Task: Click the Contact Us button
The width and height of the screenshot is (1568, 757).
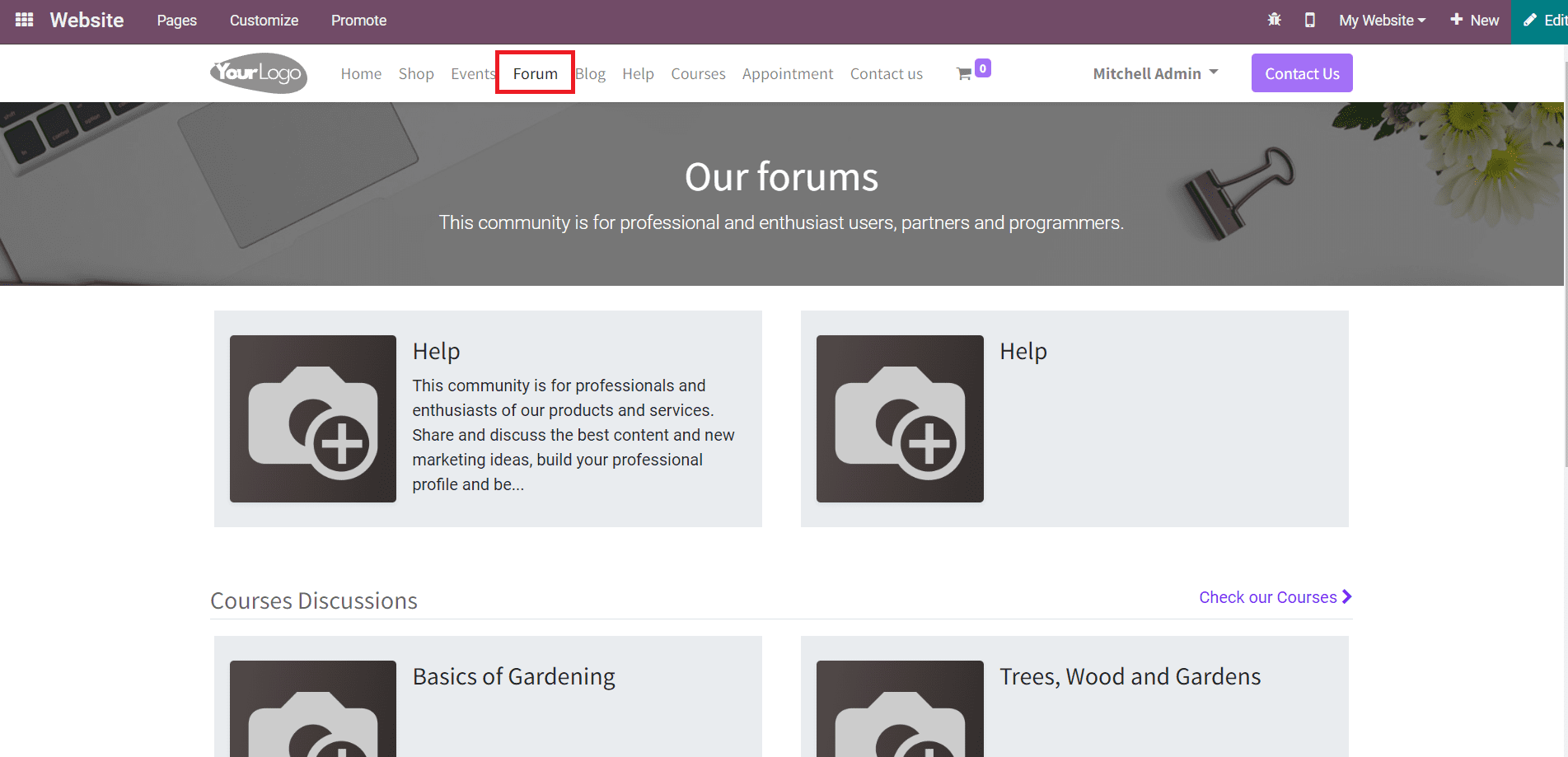Action: click(1301, 72)
